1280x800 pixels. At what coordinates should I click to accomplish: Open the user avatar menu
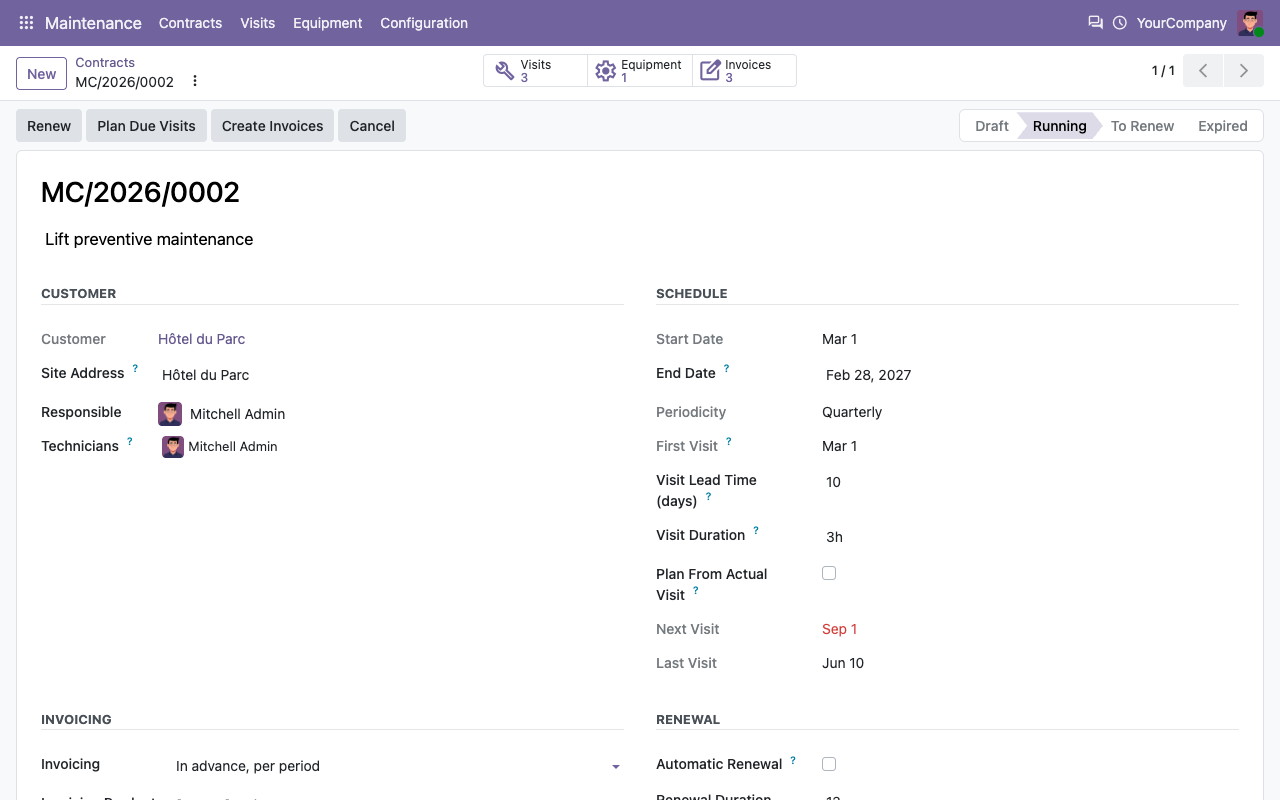coord(1250,23)
